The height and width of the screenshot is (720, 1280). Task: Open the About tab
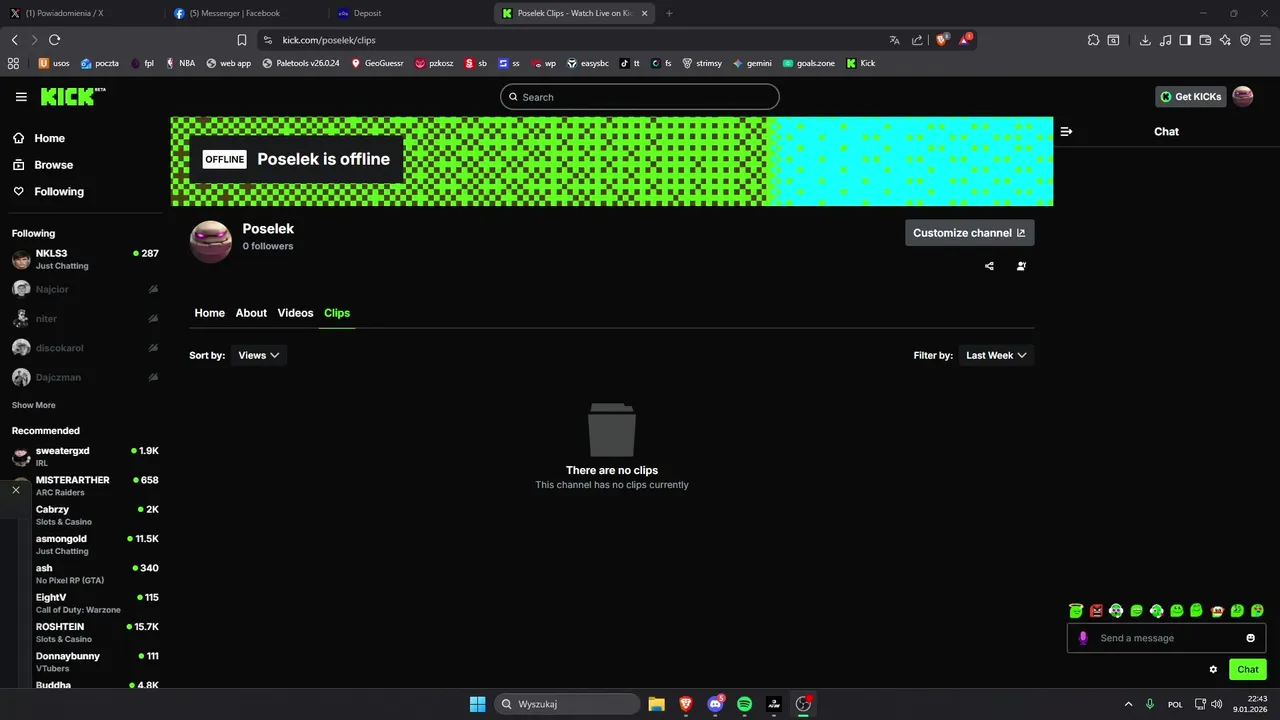click(x=251, y=313)
